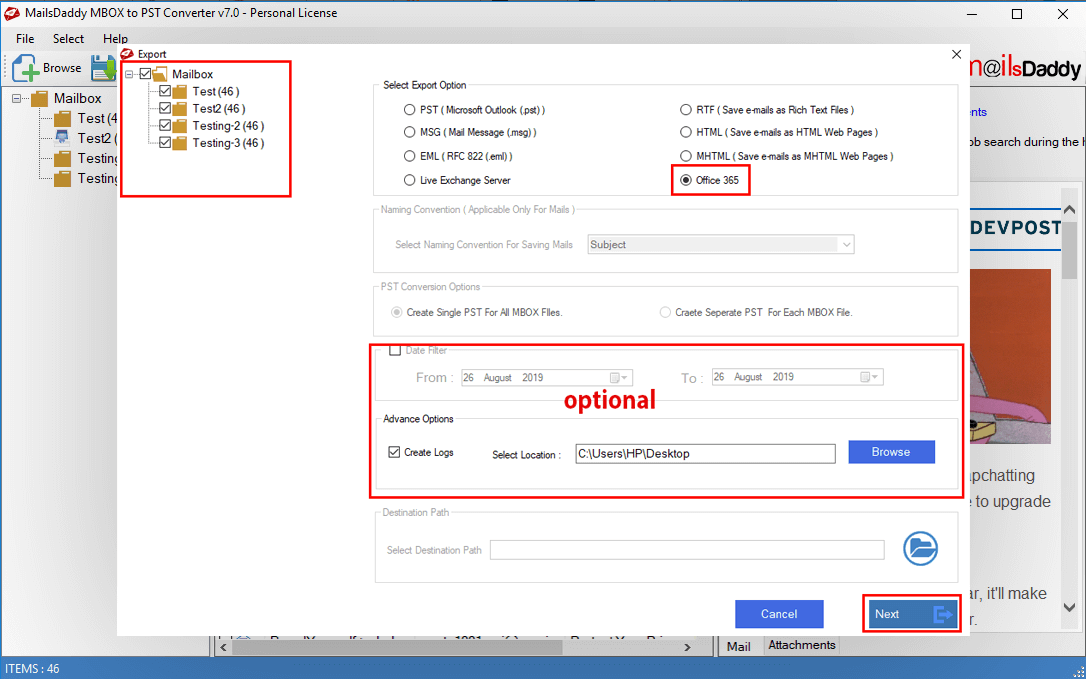Close the Export dialog
The image size is (1086, 679).
[x=956, y=54]
